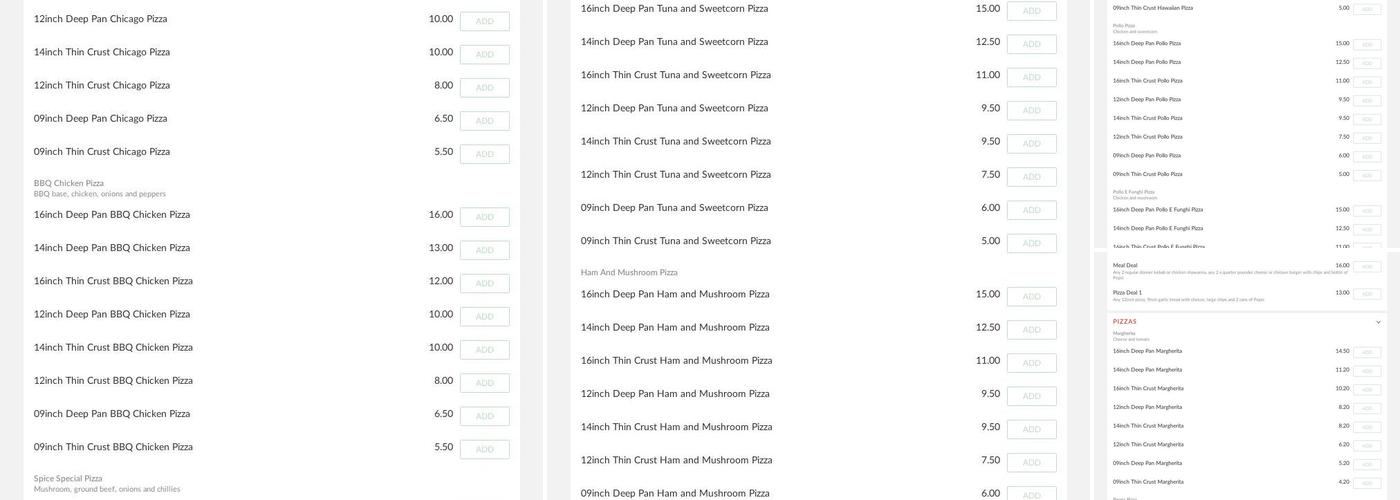
Task: Add 12inch Thin Crust Tuna and Sweetcorn Pizza
Action: [x=1031, y=177]
